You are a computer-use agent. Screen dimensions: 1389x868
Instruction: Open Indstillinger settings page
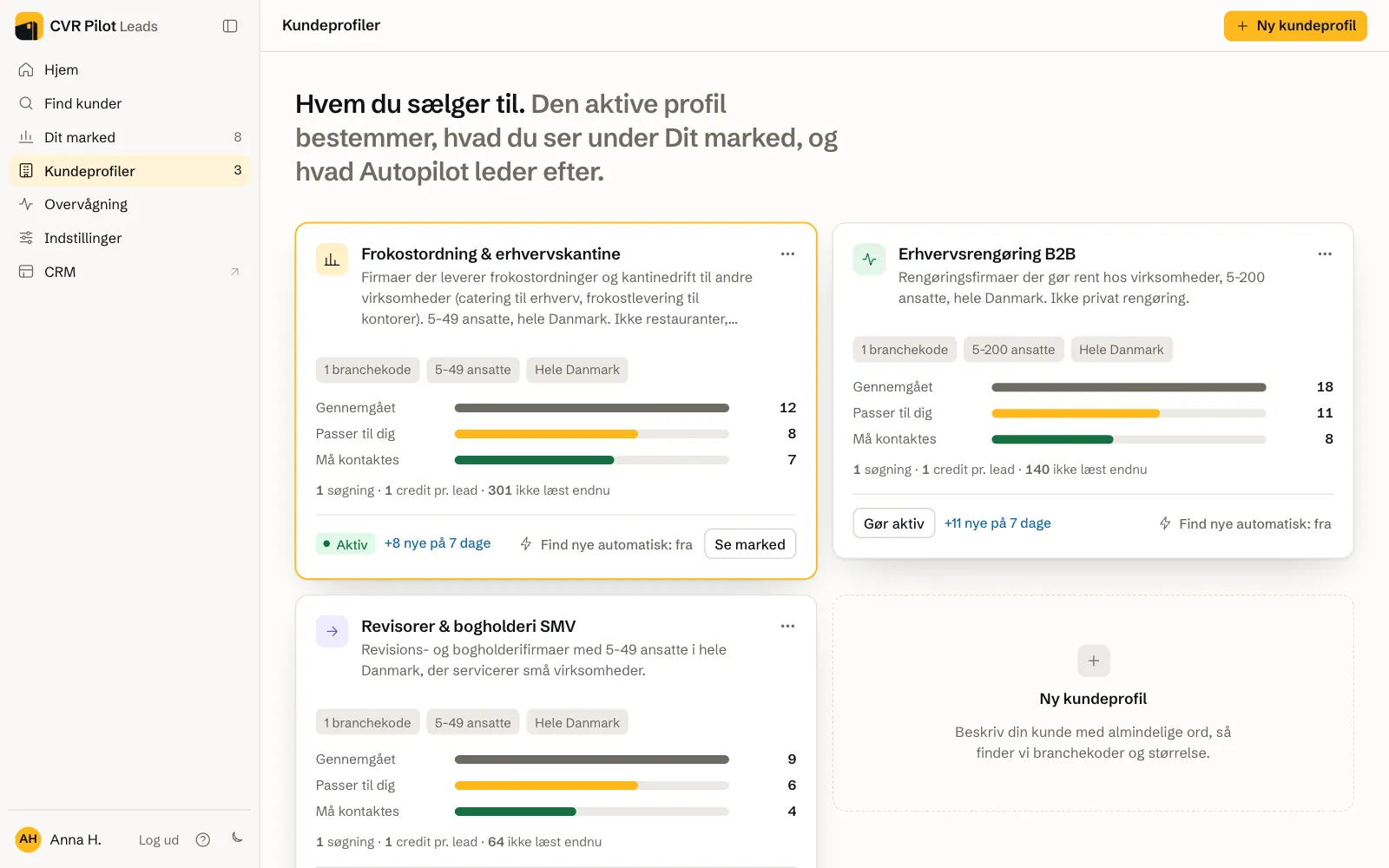(129, 238)
